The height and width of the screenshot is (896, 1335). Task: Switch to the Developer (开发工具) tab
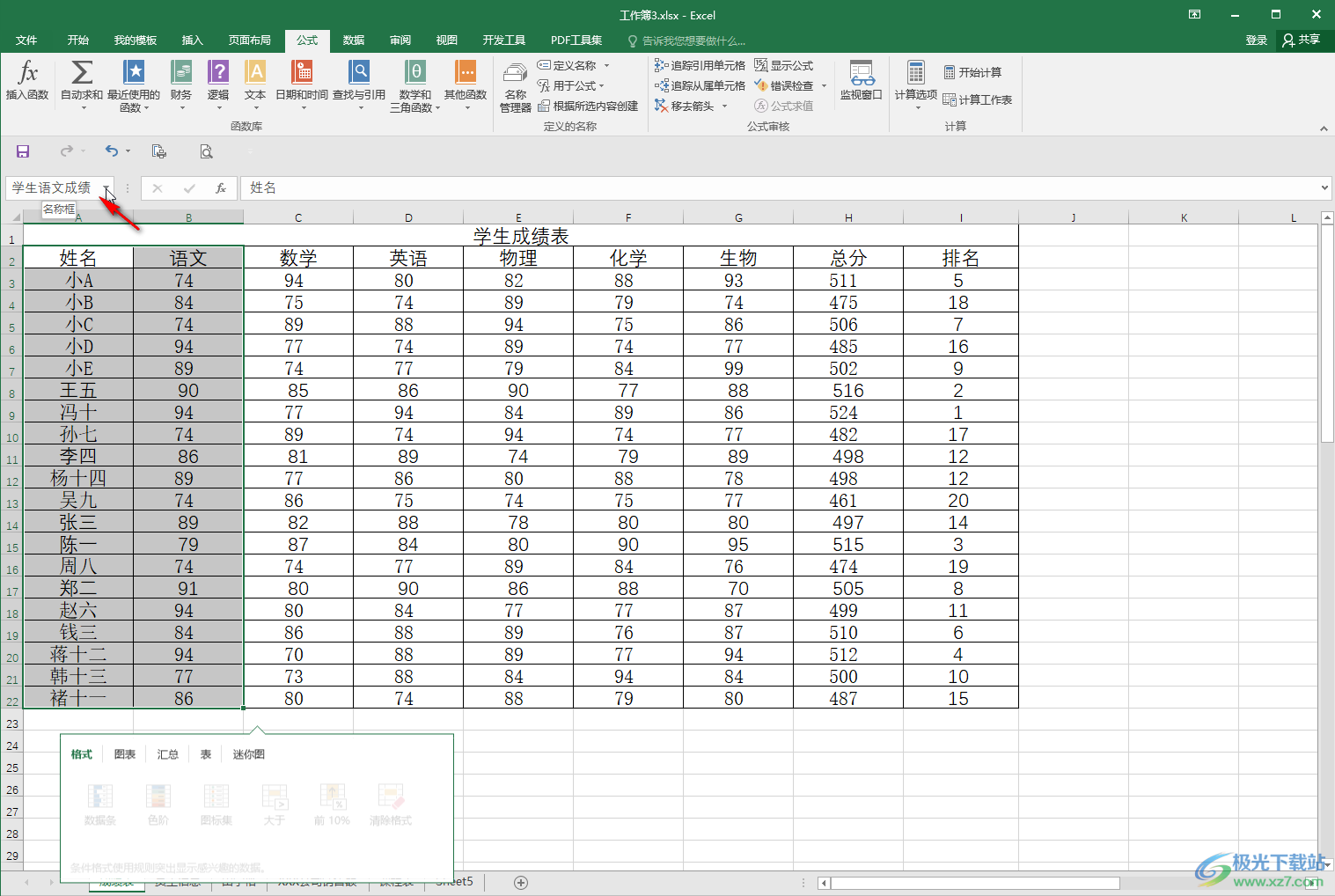click(x=504, y=40)
